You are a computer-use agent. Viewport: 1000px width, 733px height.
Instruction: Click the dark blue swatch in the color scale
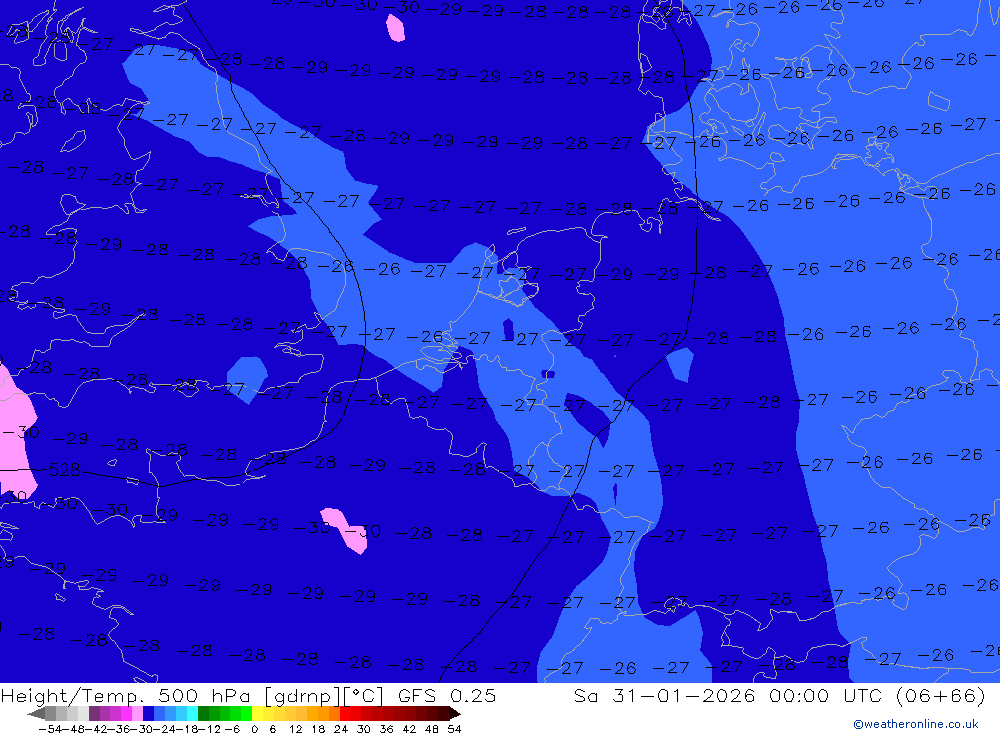148,714
